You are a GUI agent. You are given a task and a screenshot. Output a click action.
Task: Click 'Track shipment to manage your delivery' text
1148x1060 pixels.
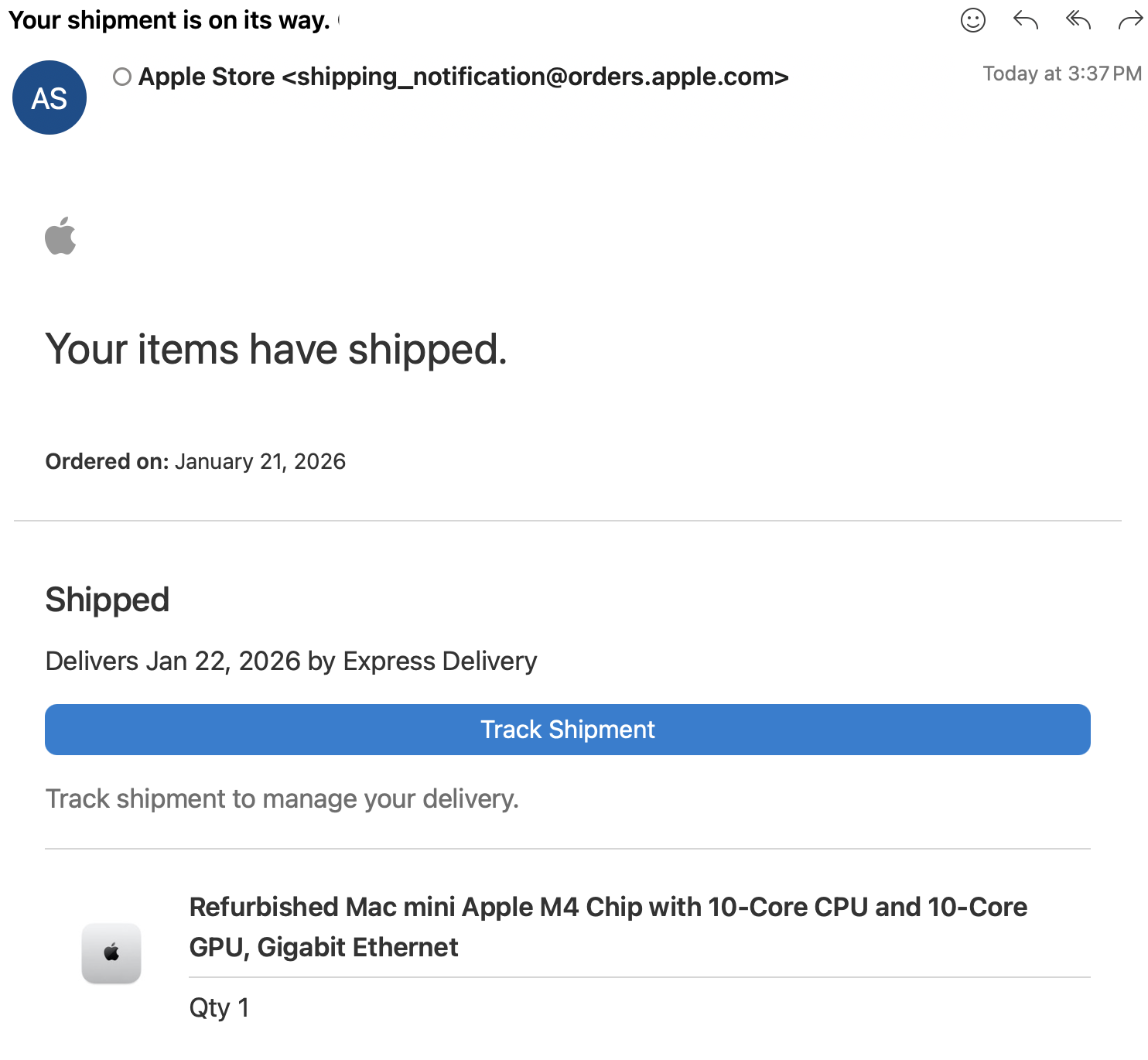(x=282, y=798)
